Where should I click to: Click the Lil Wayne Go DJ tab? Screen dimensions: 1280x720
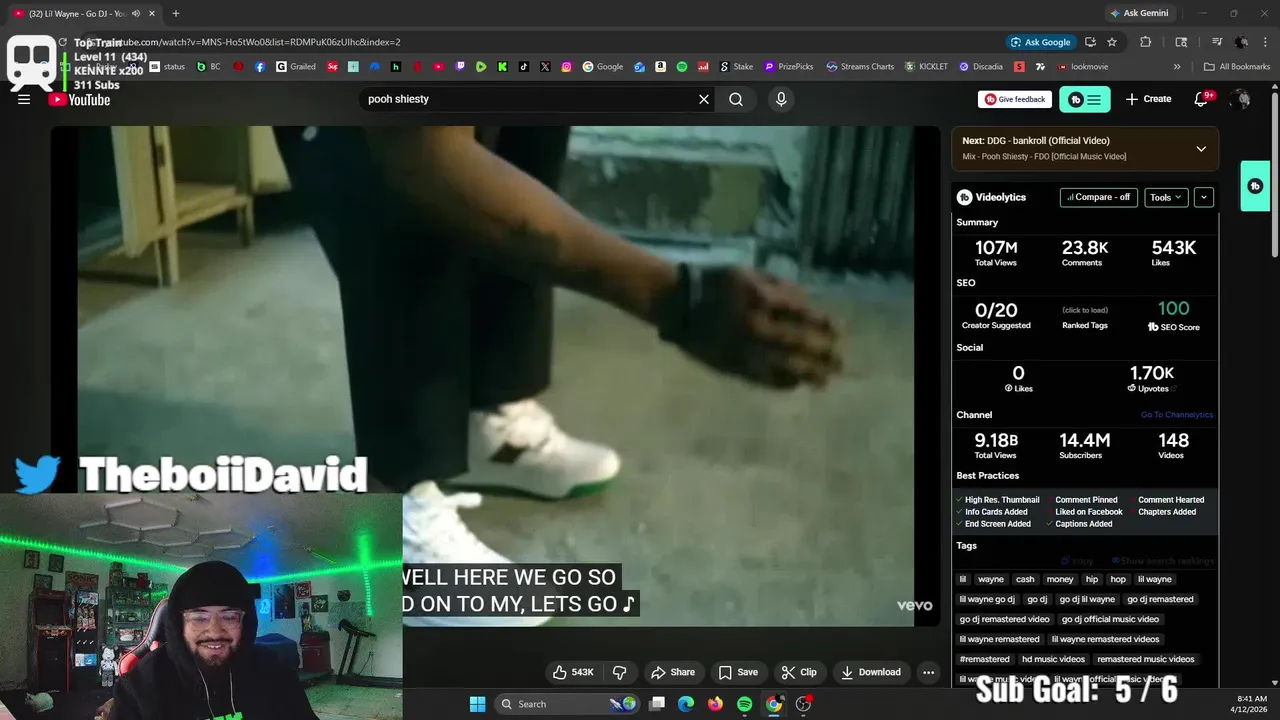pos(82,13)
